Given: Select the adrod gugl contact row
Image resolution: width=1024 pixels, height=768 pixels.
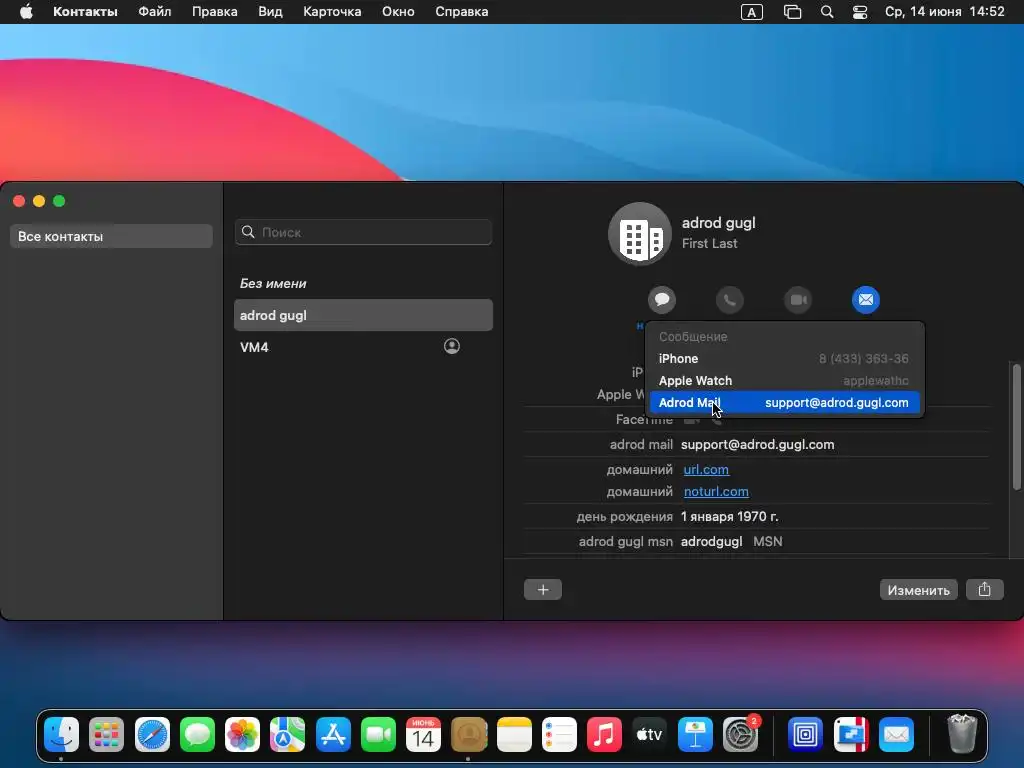Looking at the screenshot, I should [x=363, y=315].
